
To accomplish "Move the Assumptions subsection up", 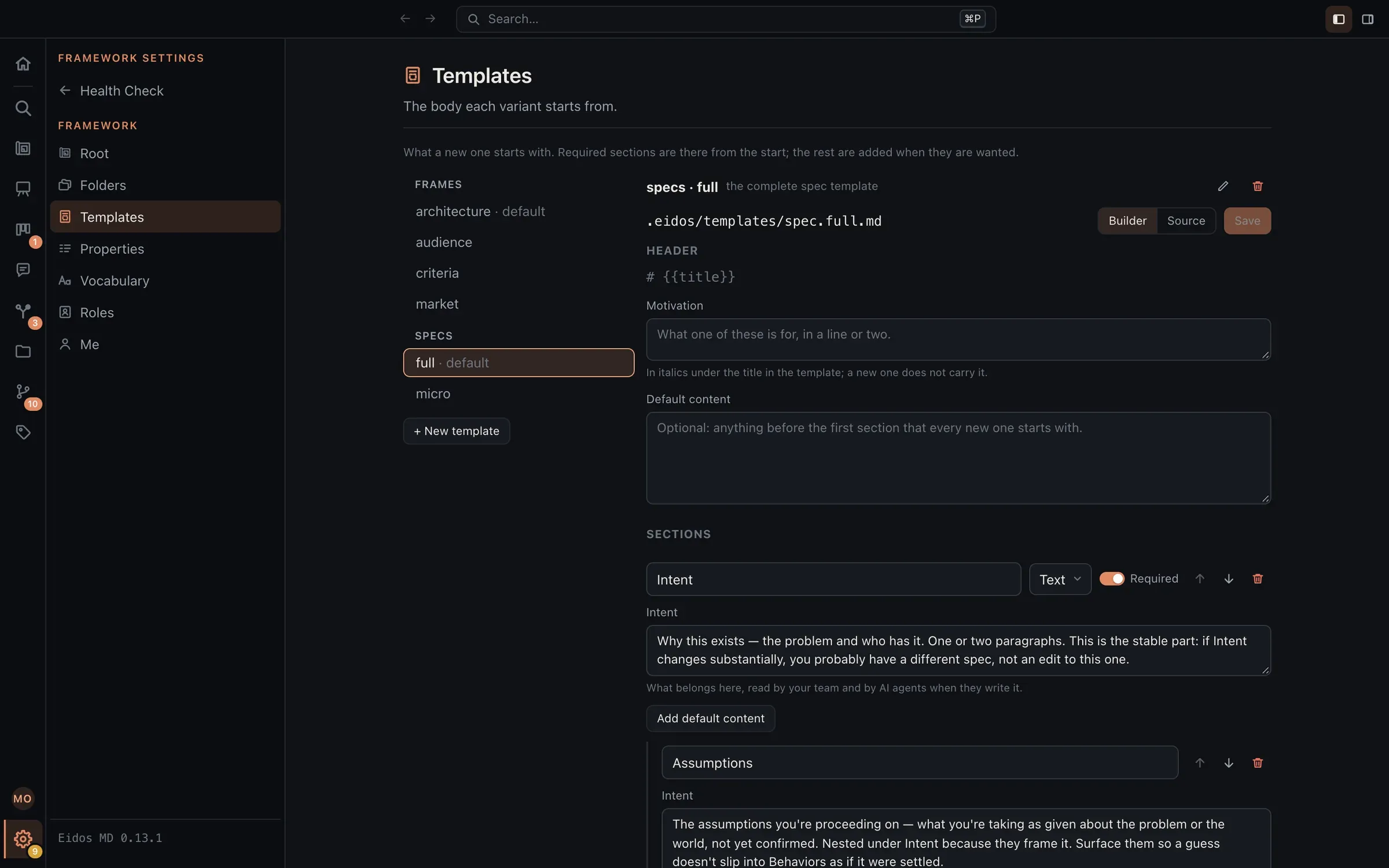I will [x=1200, y=763].
